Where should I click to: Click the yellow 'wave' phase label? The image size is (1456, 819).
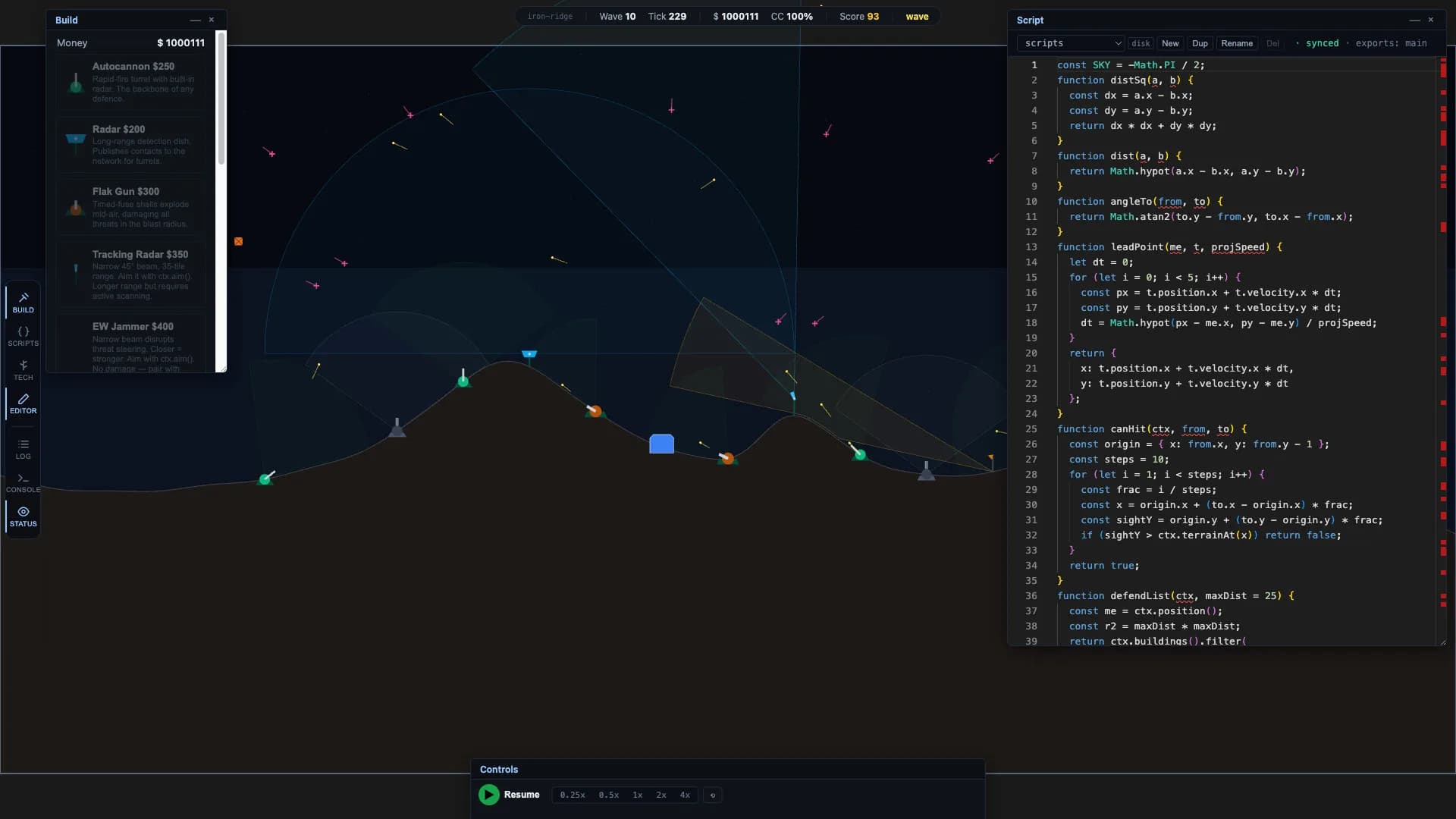click(x=917, y=17)
